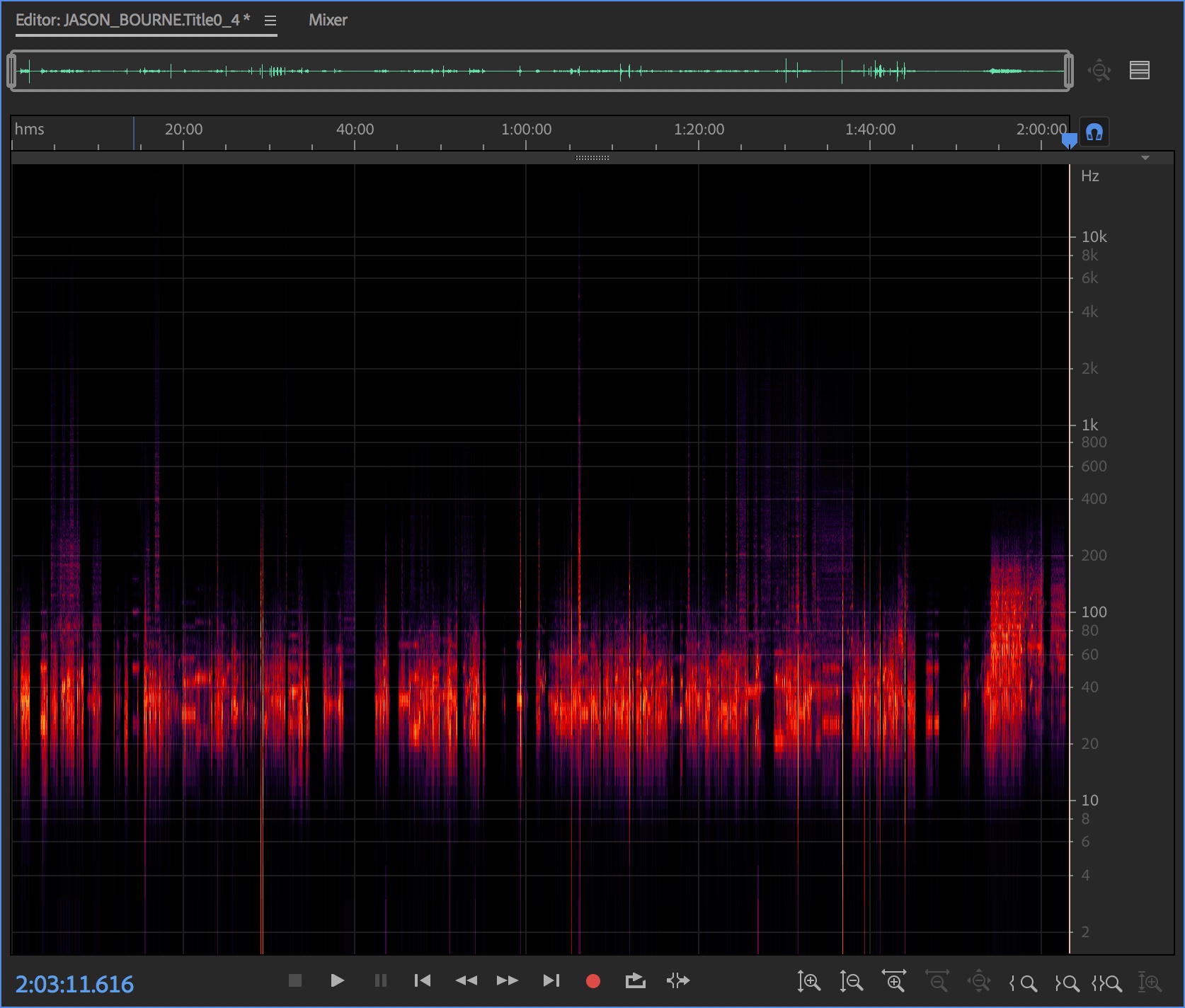
Task: Pause playback with the Pause button
Action: pos(380,980)
